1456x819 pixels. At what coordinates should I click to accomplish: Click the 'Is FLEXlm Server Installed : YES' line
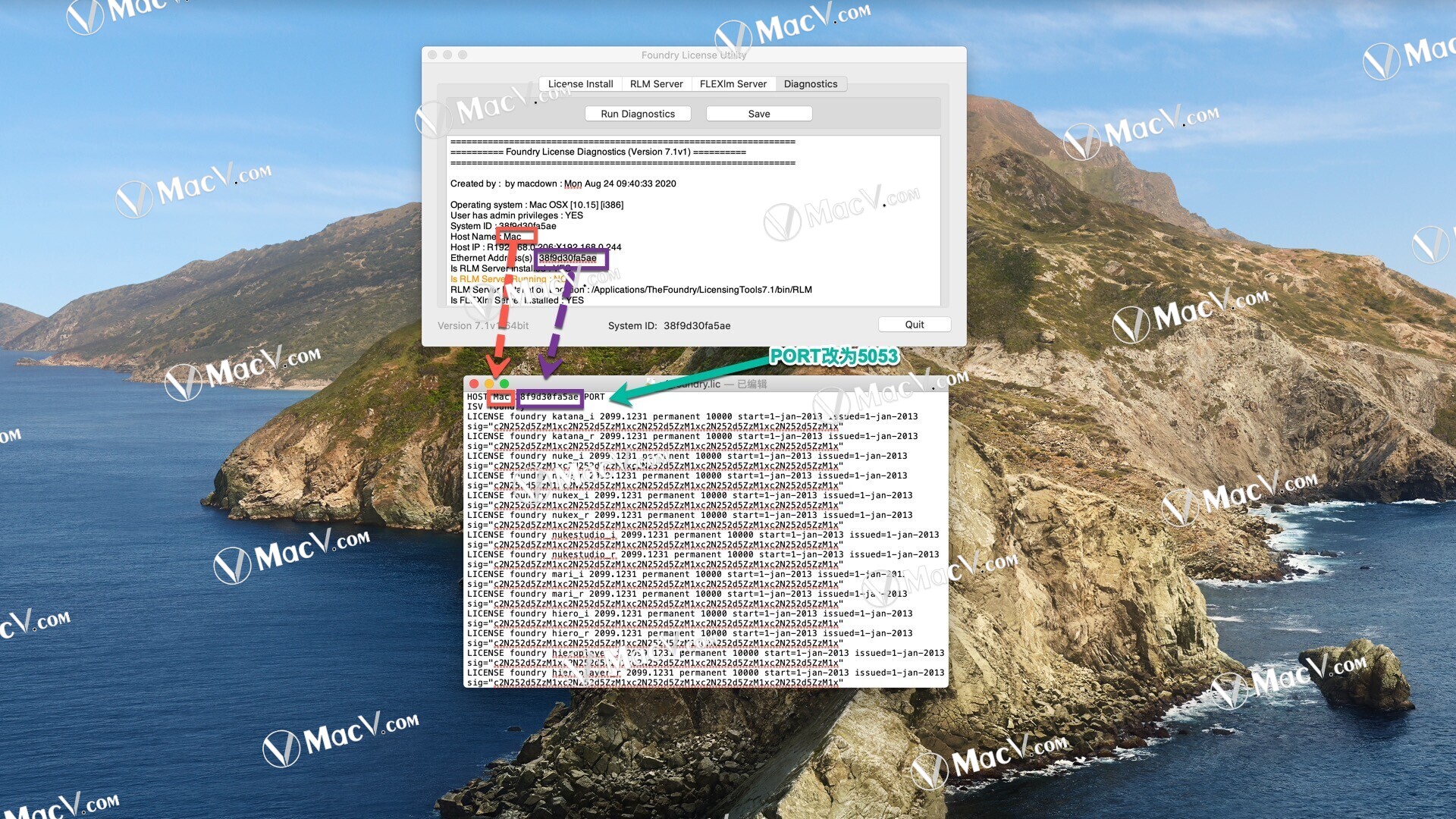[517, 300]
